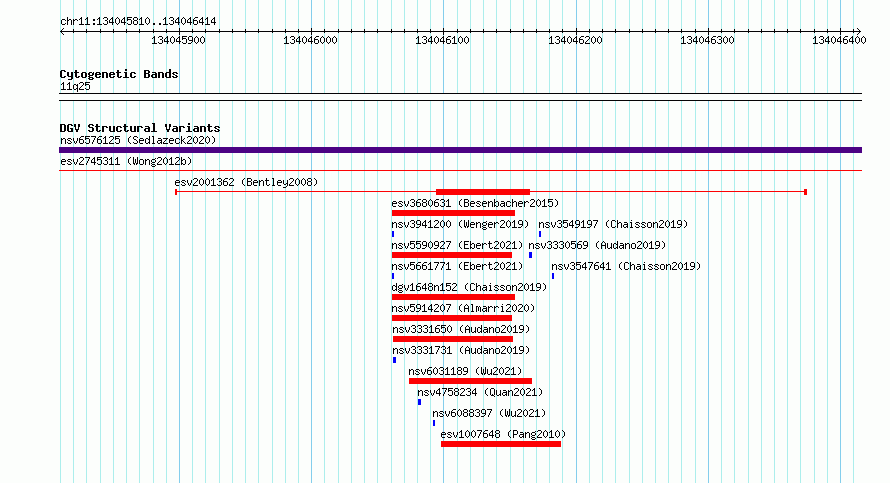The width and height of the screenshot is (890, 483).
Task: Click red bar under nsv5590927
Action: [452, 255]
